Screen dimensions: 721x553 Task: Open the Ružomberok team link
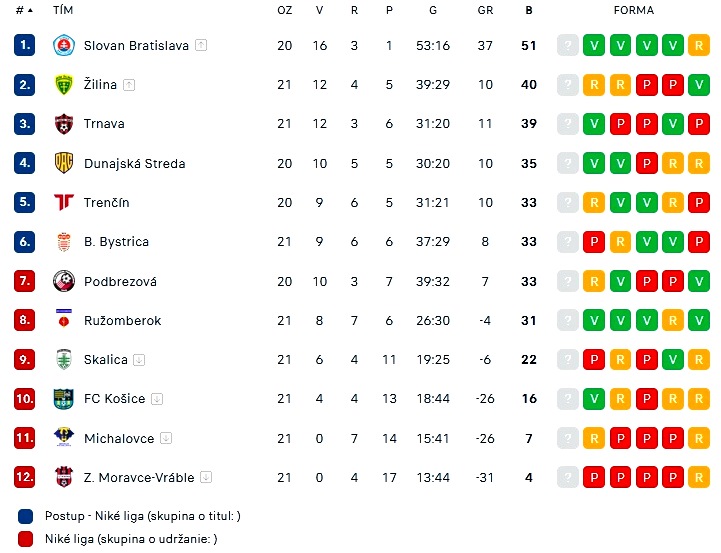pos(122,320)
